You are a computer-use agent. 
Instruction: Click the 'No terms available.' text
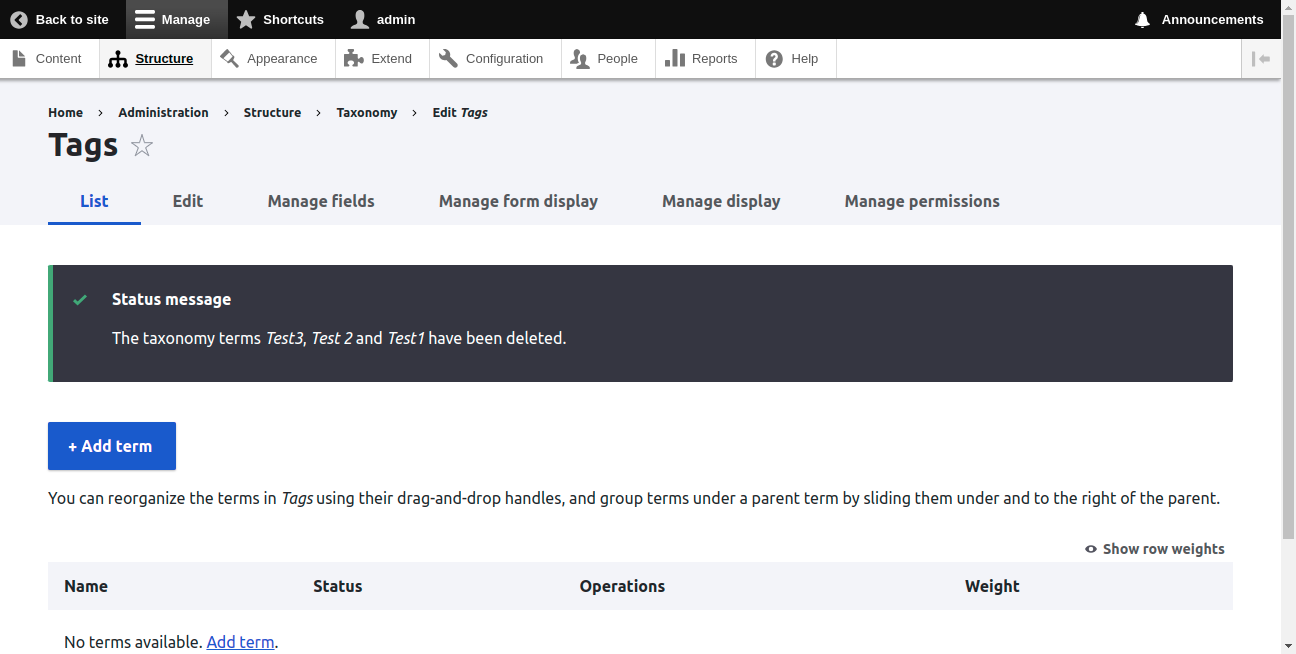point(133,642)
